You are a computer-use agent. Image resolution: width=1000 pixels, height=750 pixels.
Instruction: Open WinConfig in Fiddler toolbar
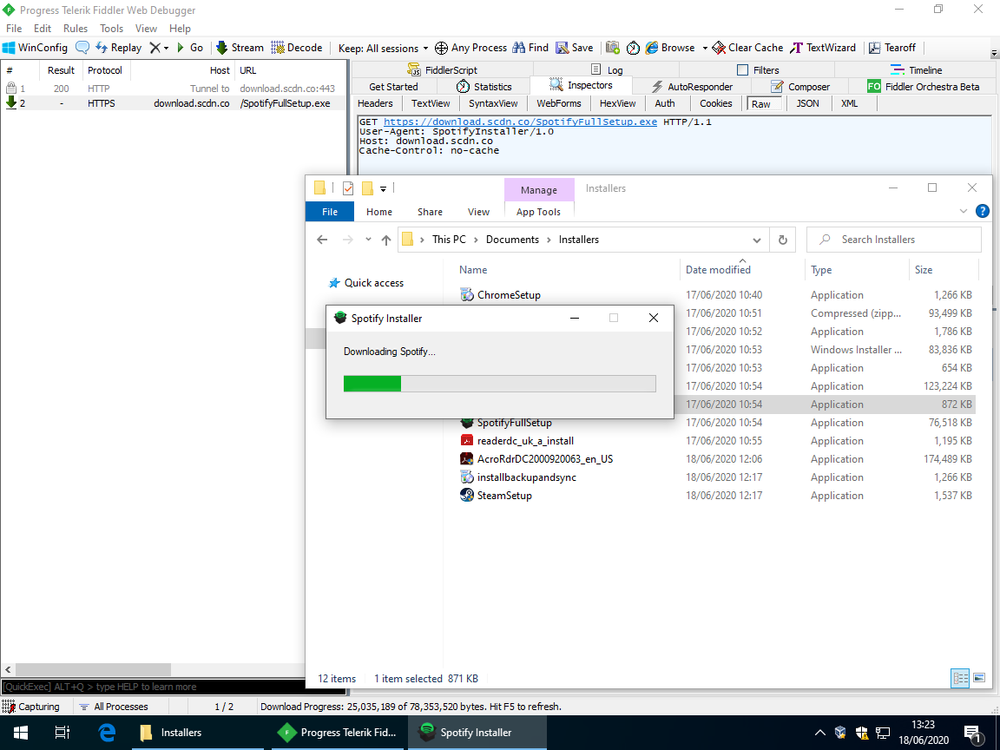click(x=35, y=48)
